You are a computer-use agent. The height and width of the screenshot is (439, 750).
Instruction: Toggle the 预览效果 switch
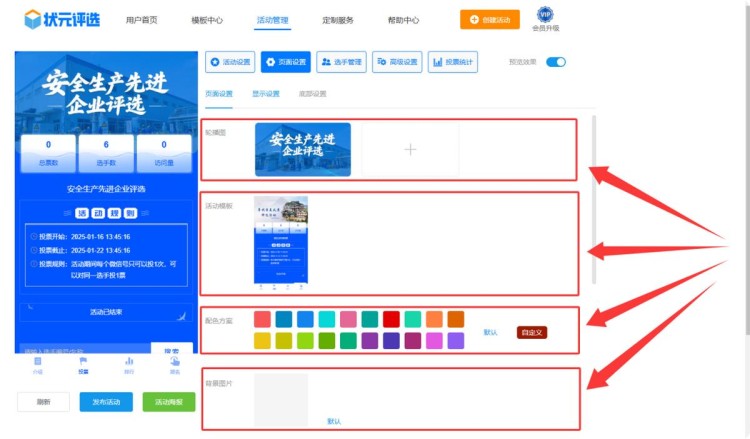coord(555,62)
